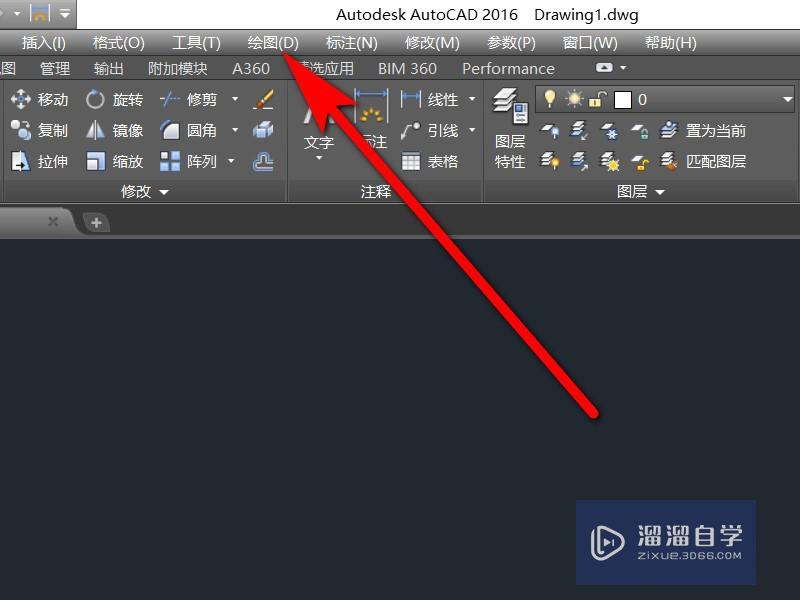Select the 移动 (Move) tool
800x600 pixels.
(39, 99)
